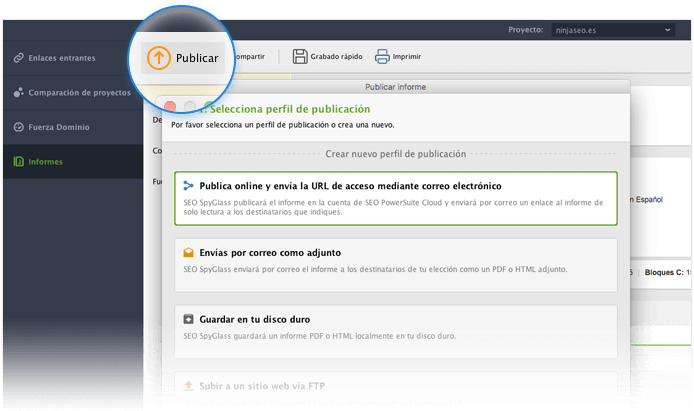The image size is (694, 411).
Task: Click the blue share icon in Publica online
Action: click(189, 186)
